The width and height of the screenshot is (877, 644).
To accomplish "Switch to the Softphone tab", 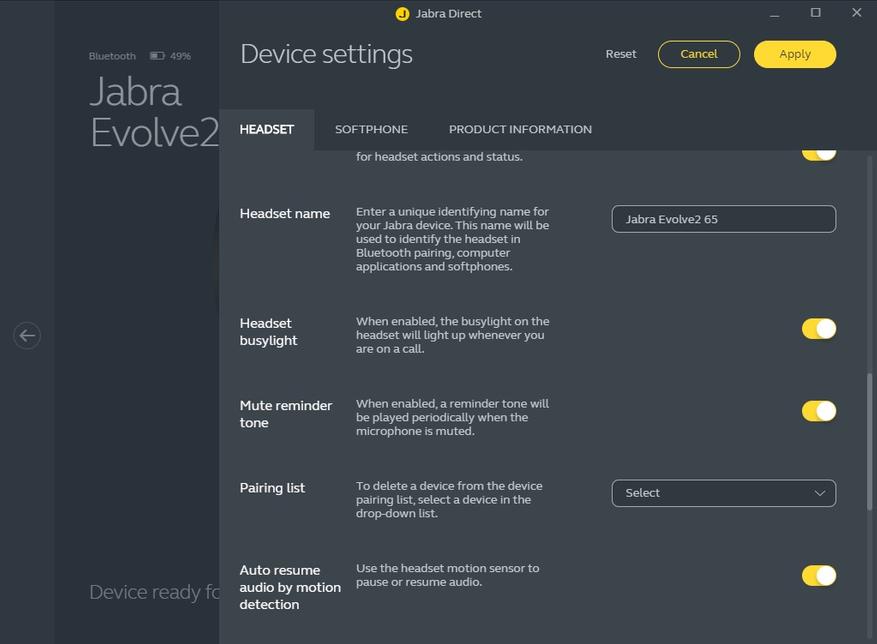I will pos(371,129).
